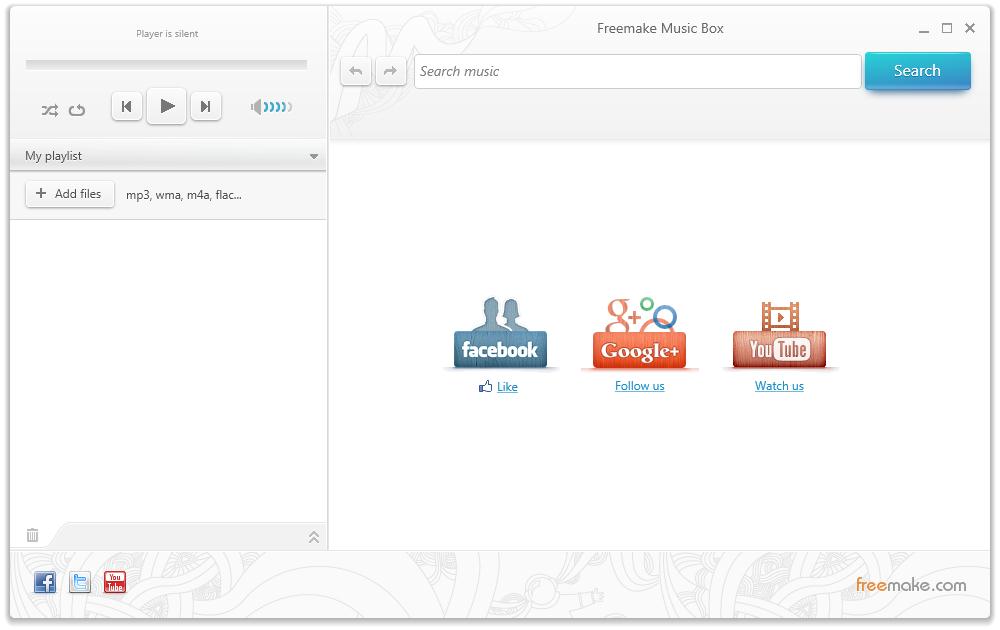The image size is (1000, 630).
Task: Focus the Search music field
Action: [638, 71]
